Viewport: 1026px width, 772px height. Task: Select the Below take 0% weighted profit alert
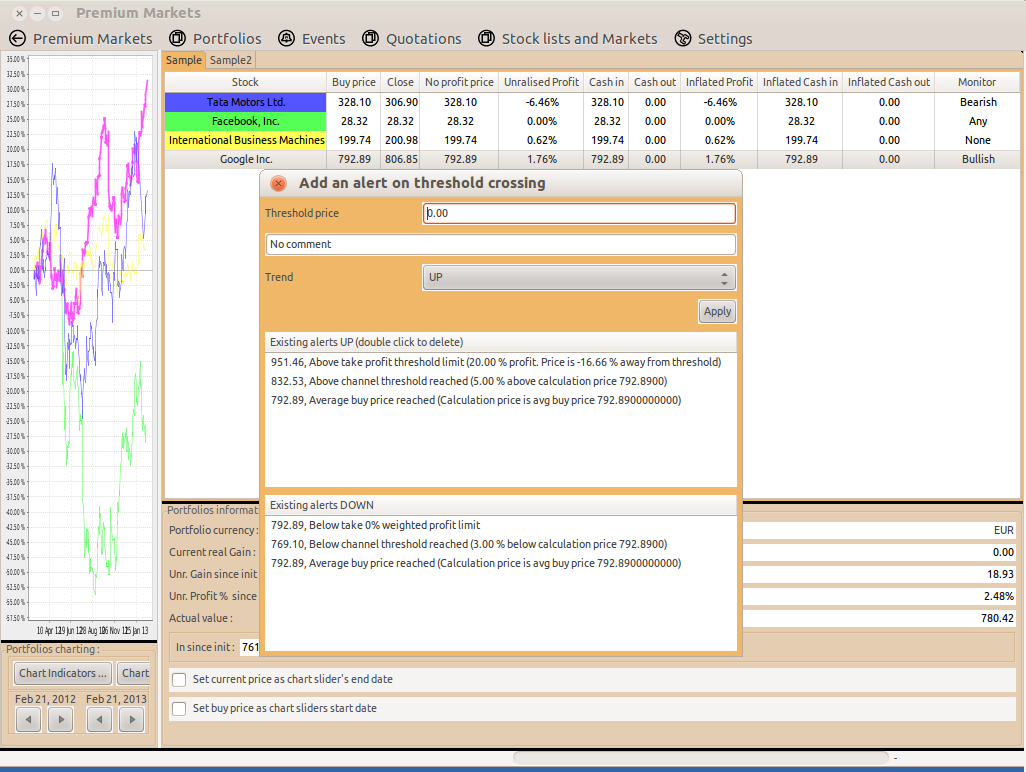click(x=501, y=525)
